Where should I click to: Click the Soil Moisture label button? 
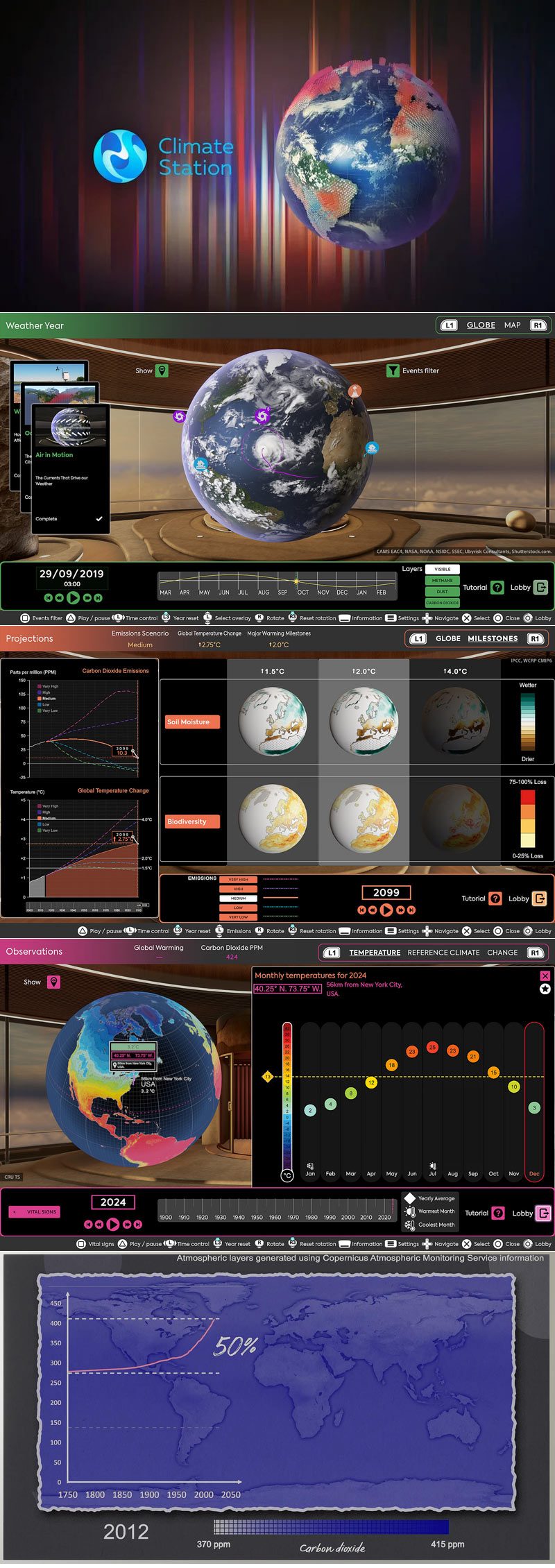[x=192, y=722]
